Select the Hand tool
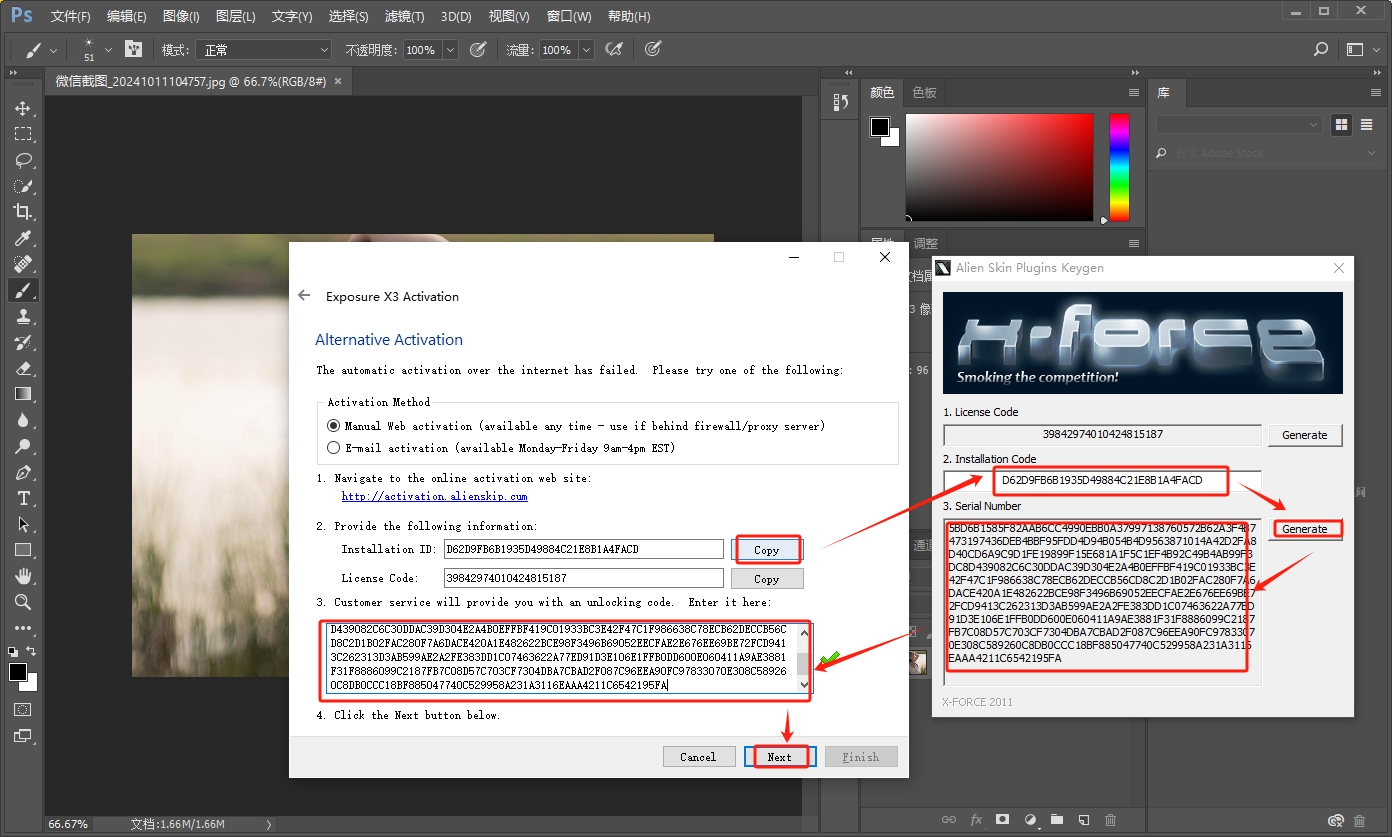The width and height of the screenshot is (1392, 837). (x=23, y=576)
